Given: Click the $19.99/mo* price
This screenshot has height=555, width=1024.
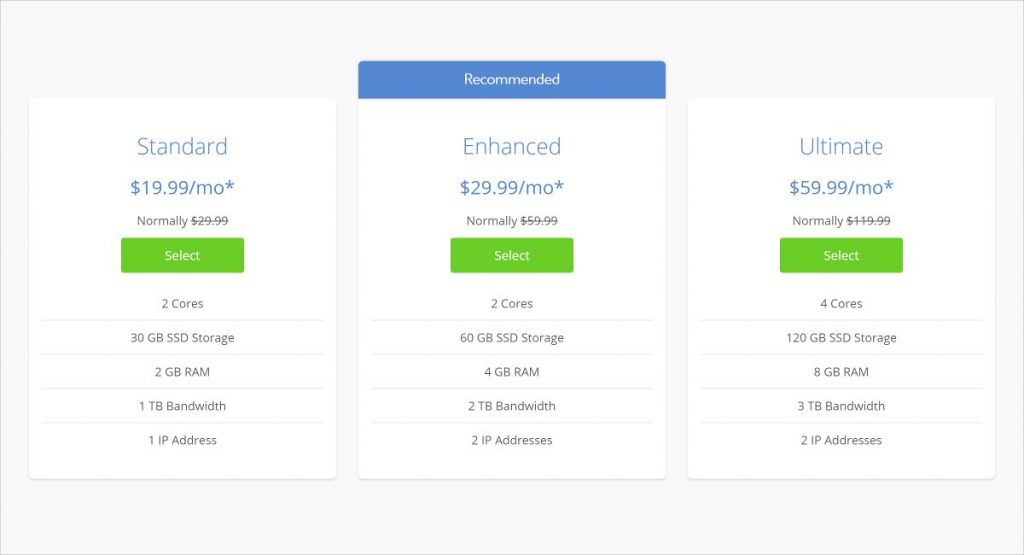Looking at the screenshot, I should [182, 187].
